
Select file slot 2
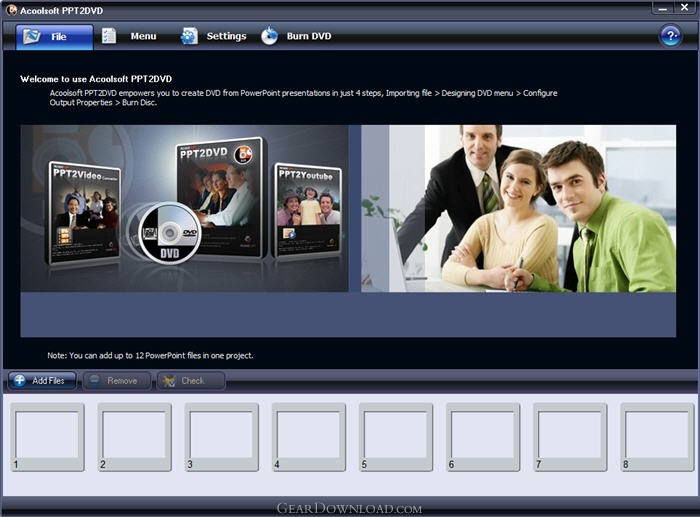point(134,437)
